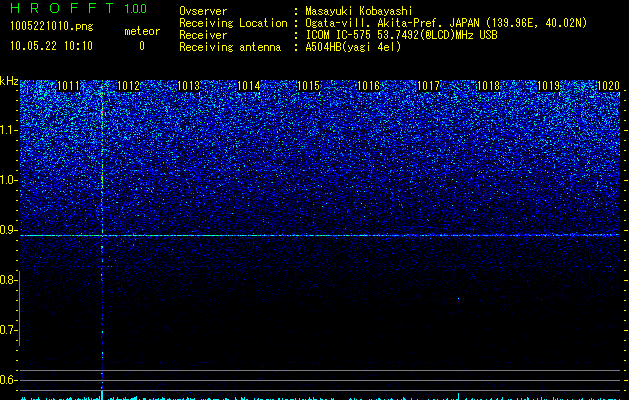
Task: Click the kHz axis unit label
Action: [9, 81]
